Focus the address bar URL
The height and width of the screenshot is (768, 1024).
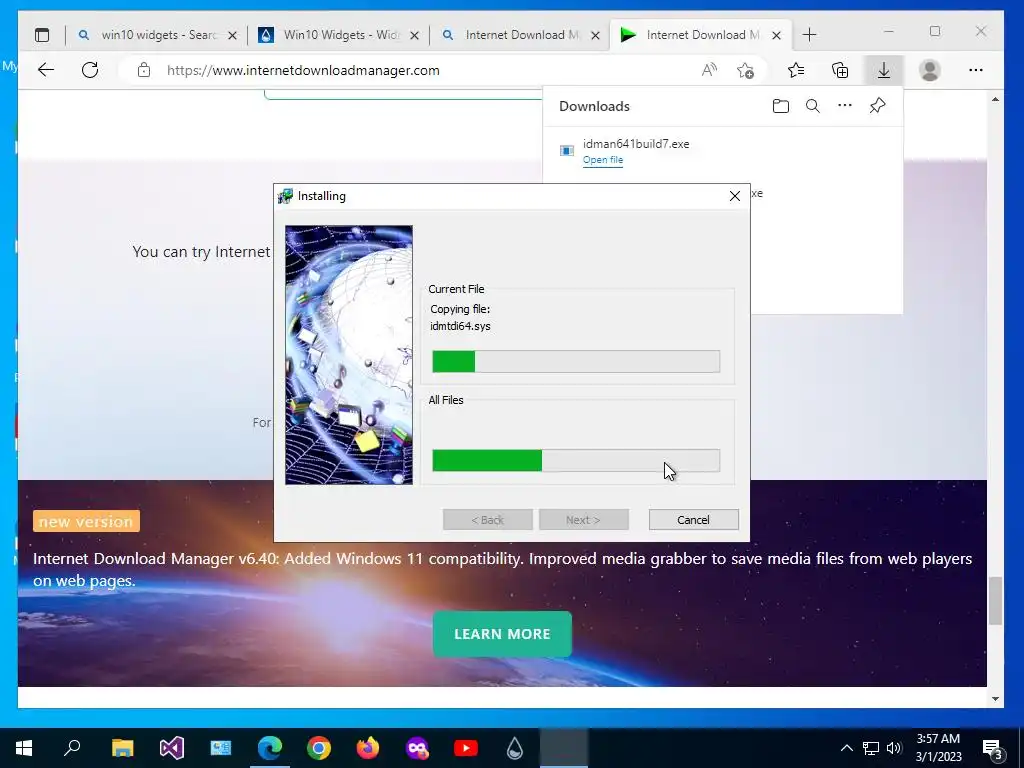coord(303,71)
